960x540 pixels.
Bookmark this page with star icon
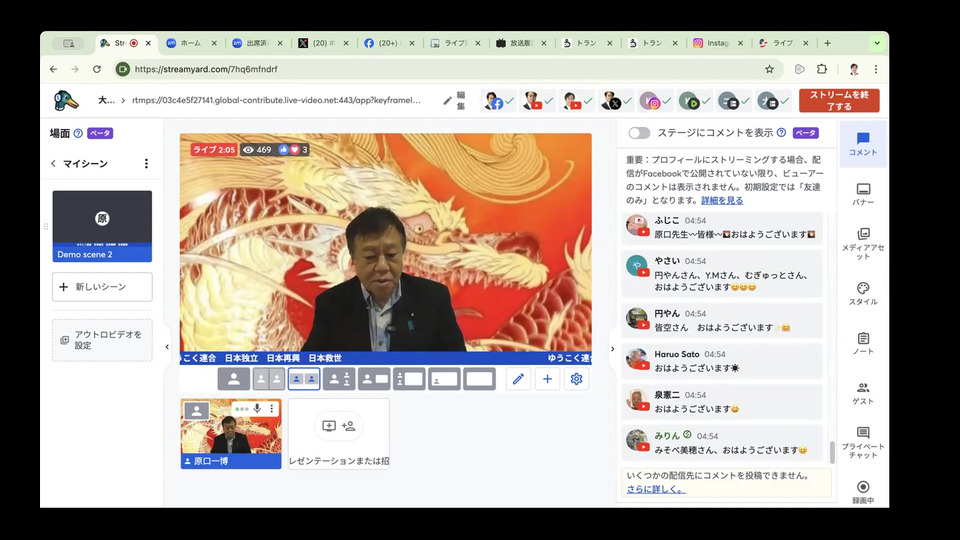pyautogui.click(x=770, y=69)
